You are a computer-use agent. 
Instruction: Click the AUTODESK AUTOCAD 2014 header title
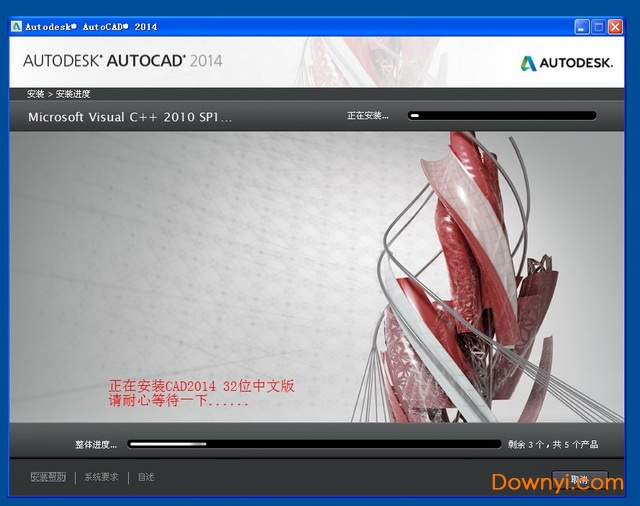tap(122, 61)
